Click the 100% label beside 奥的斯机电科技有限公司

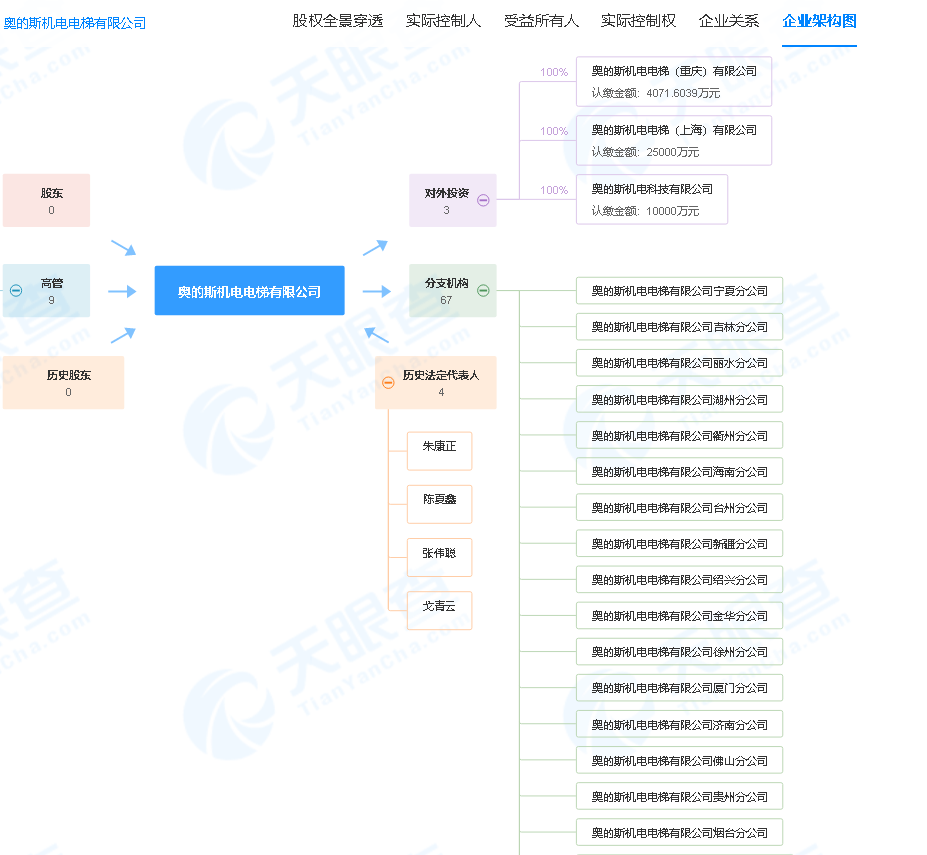554,190
